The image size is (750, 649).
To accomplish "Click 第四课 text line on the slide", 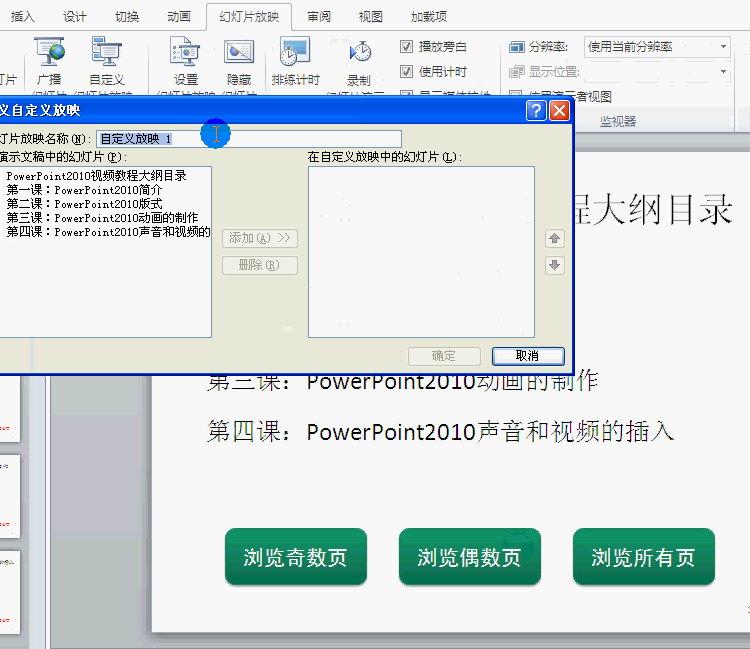I will coord(440,432).
